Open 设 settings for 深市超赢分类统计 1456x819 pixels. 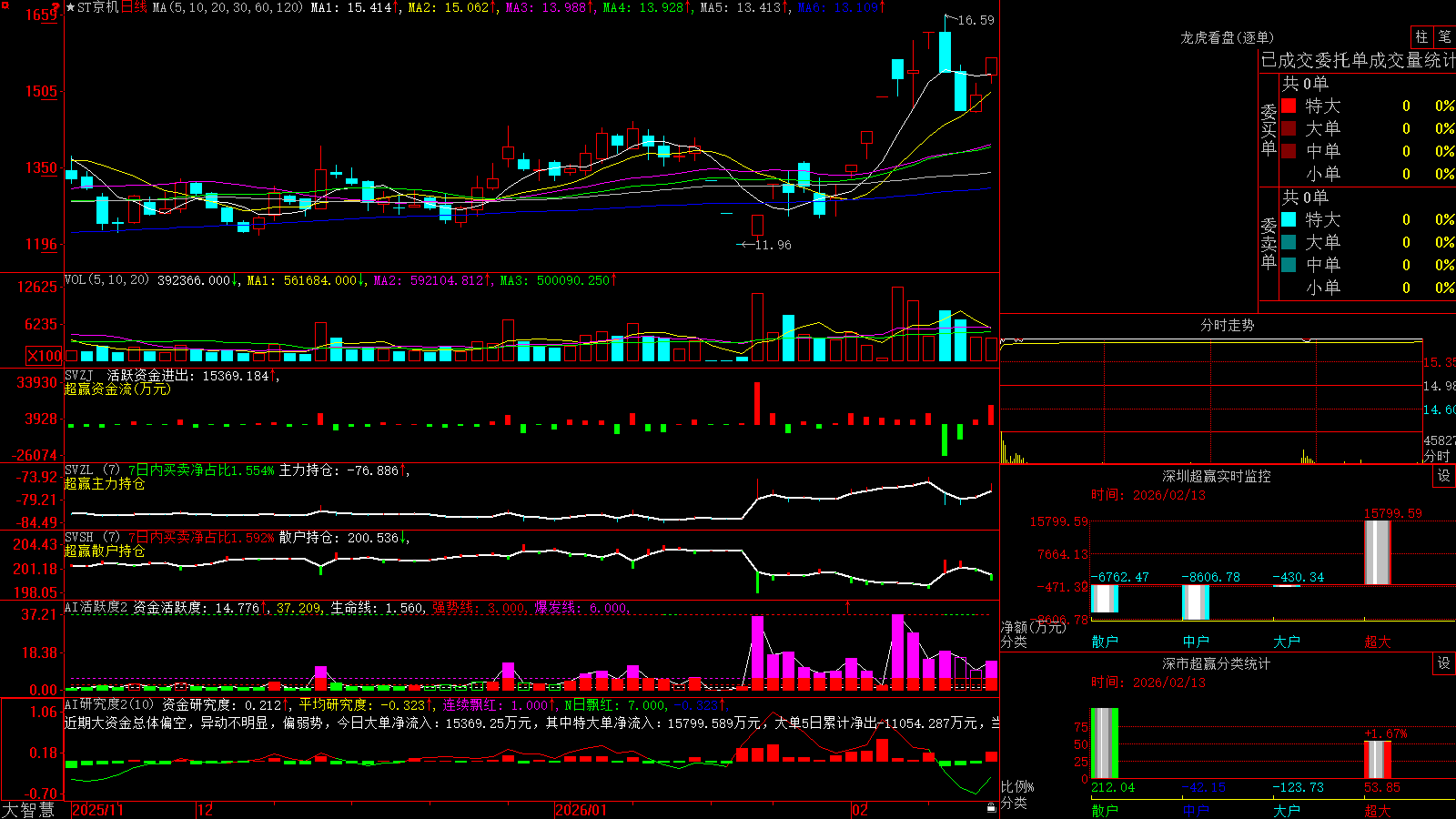1444,663
